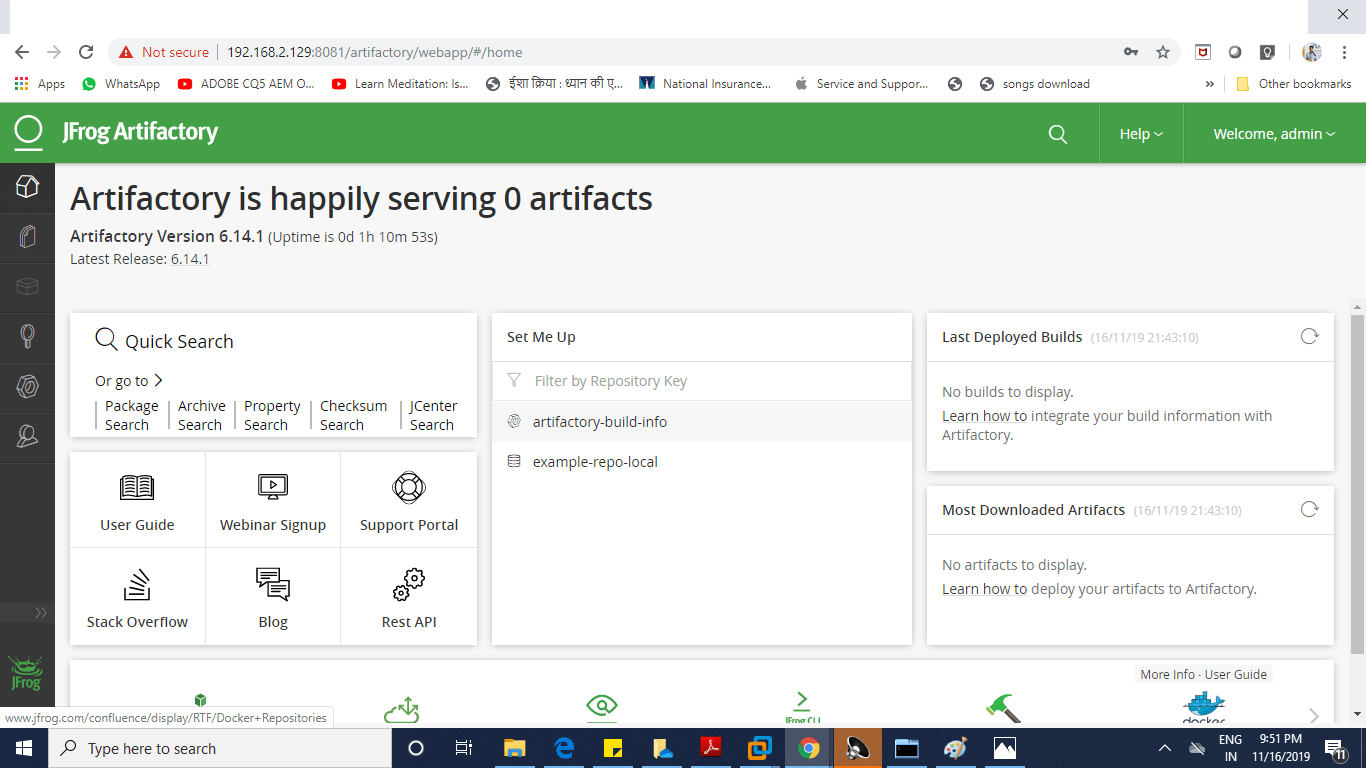Click the JFrog CLI icon in the carousel
This screenshot has height=768, width=1366.
pos(802,707)
